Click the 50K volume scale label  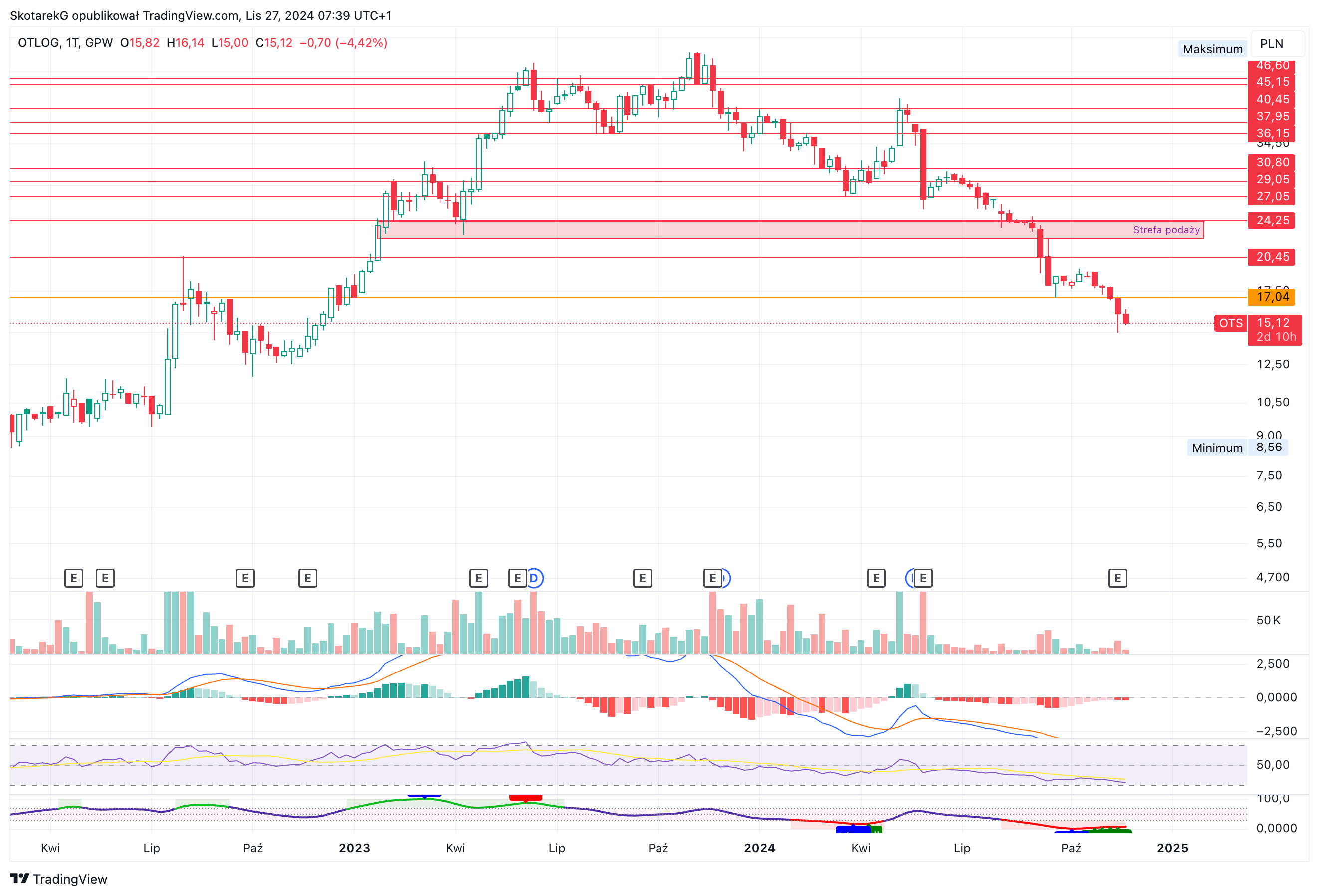[1268, 620]
